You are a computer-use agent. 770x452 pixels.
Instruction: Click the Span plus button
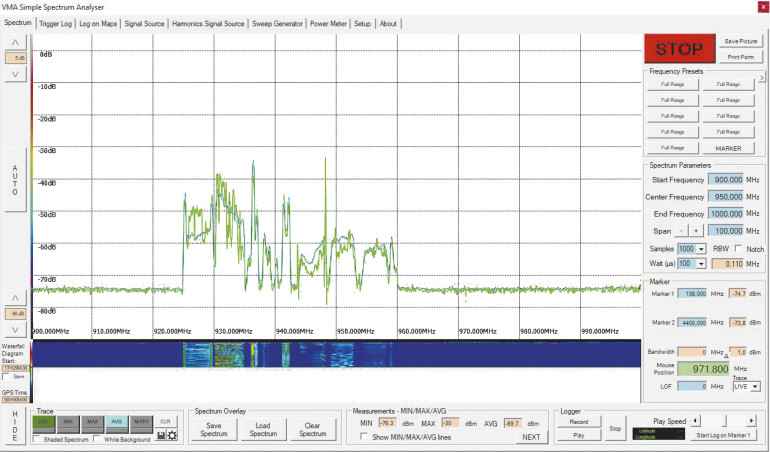pos(696,231)
